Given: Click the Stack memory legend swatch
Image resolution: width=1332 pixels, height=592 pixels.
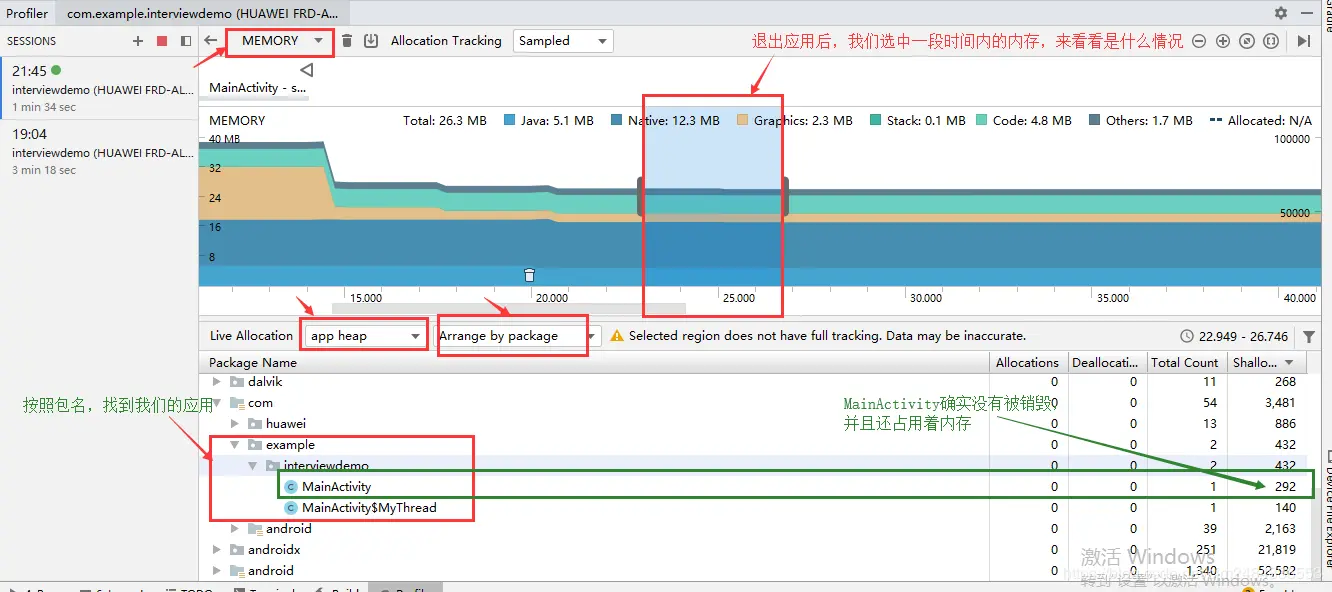Looking at the screenshot, I should [x=876, y=121].
